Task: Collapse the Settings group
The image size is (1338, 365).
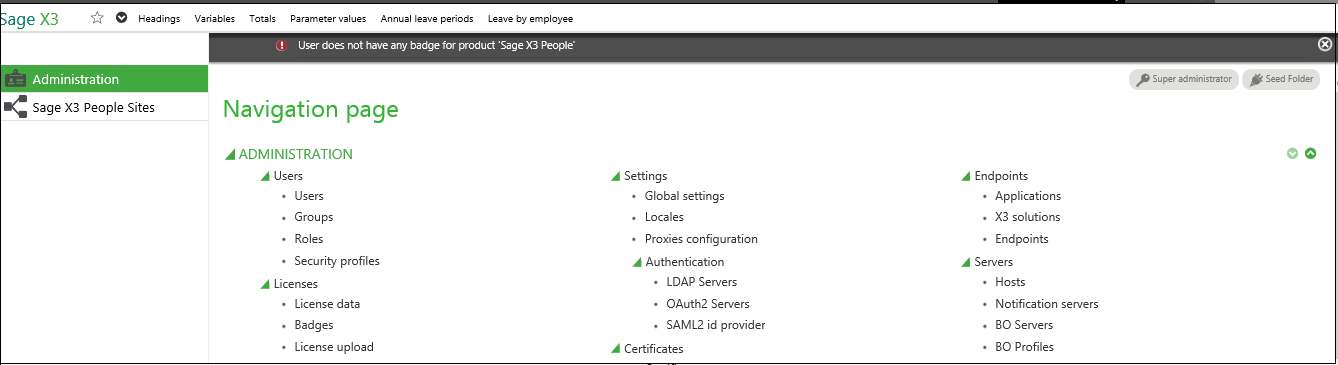Action: pyautogui.click(x=615, y=177)
